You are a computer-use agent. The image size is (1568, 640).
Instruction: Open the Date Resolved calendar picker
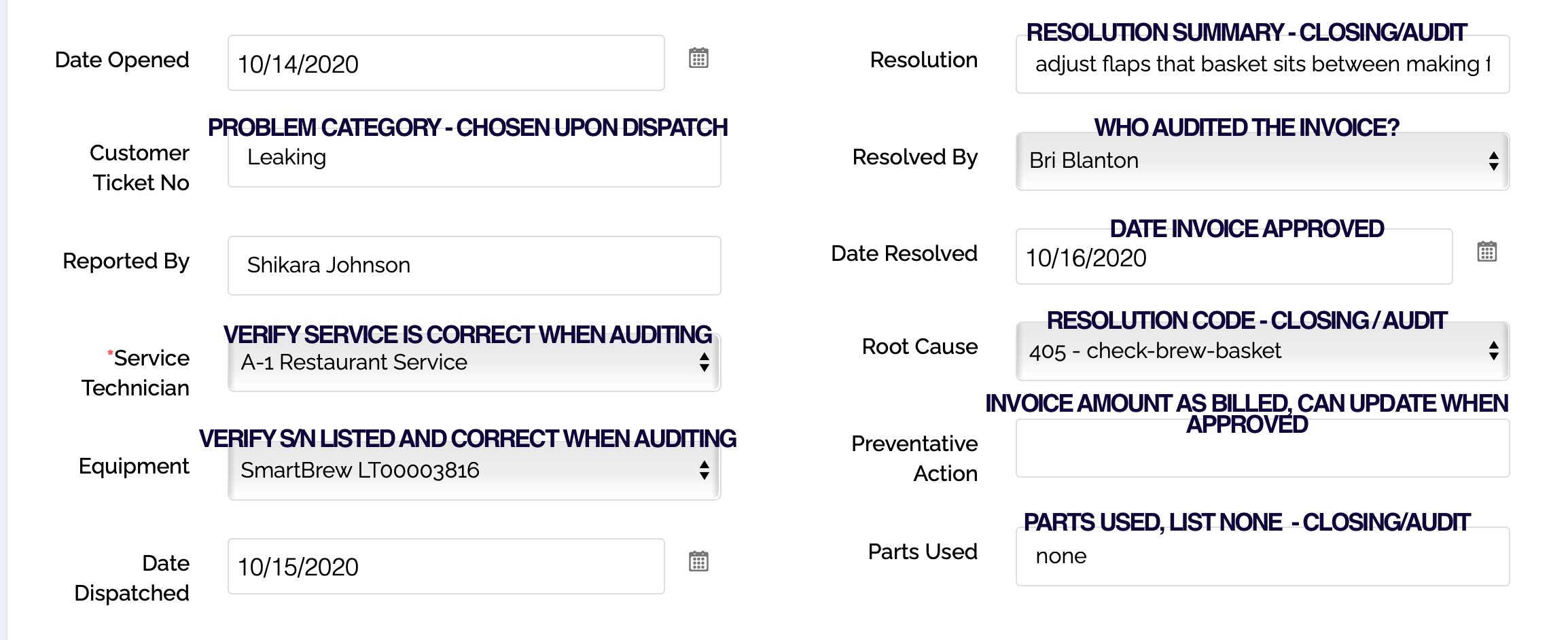(1486, 252)
